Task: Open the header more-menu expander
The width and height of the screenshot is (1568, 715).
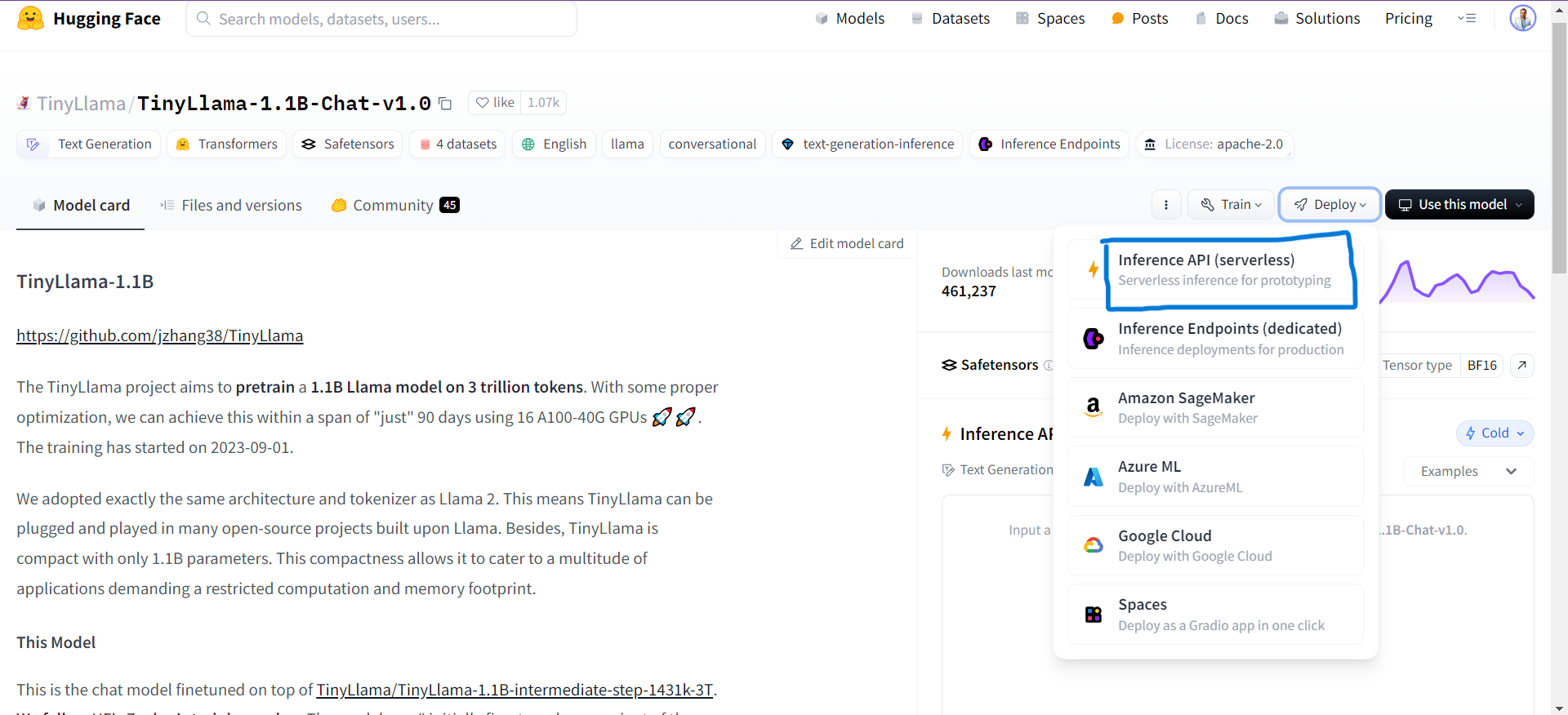Action: (1467, 18)
